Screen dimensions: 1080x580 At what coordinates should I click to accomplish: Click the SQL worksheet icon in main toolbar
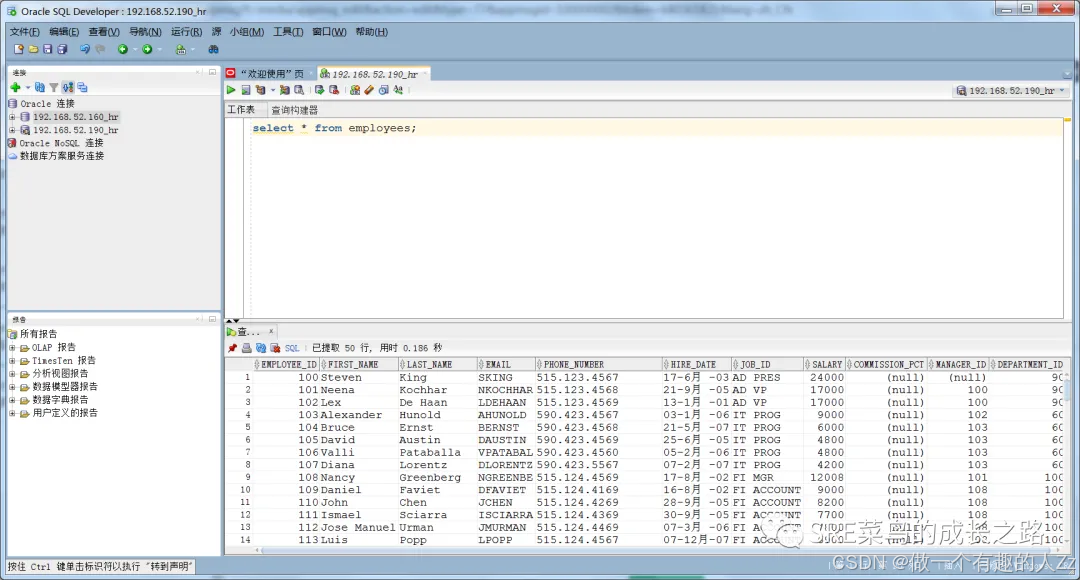[180, 50]
